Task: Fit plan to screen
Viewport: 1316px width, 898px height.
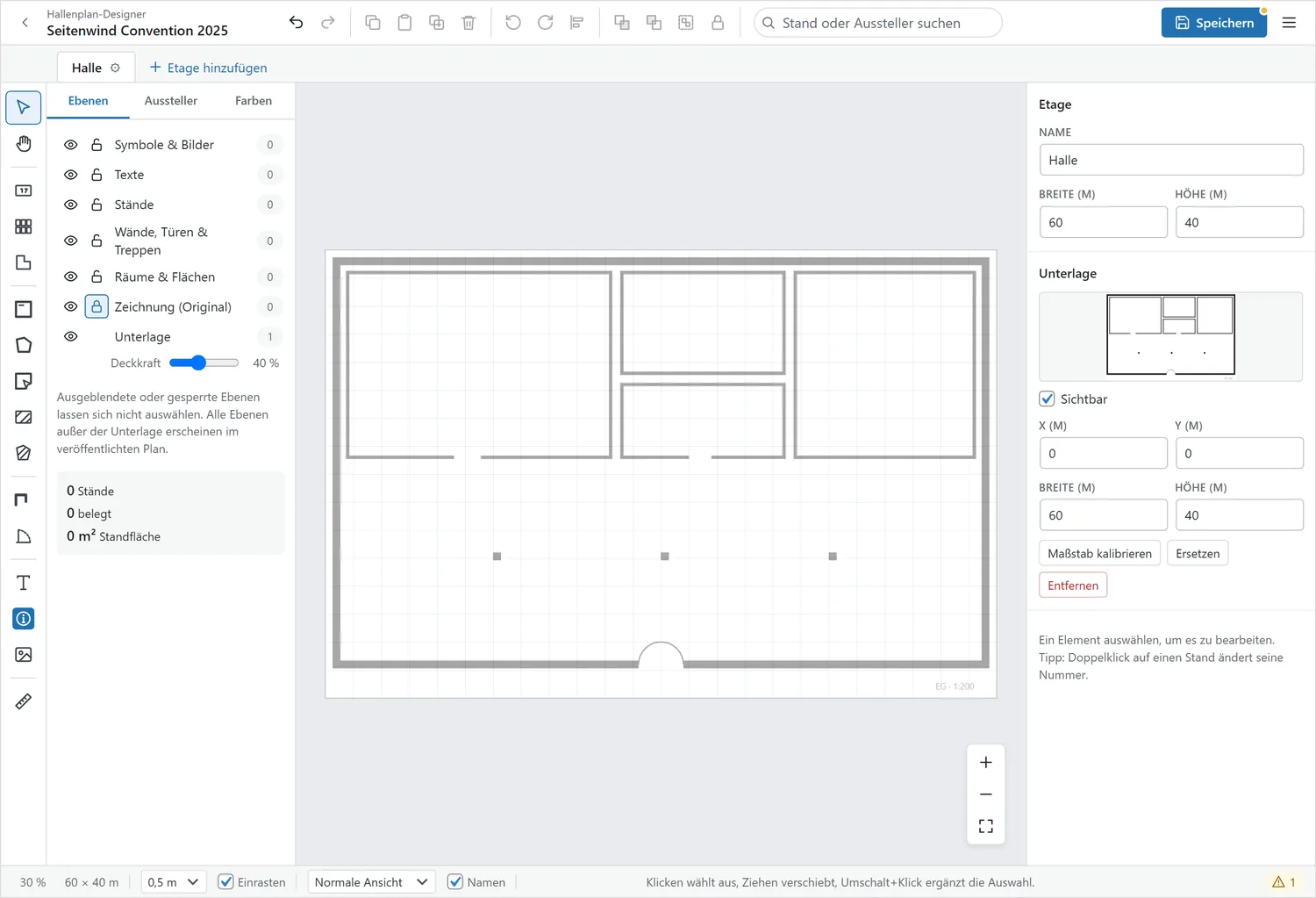Action: click(986, 826)
